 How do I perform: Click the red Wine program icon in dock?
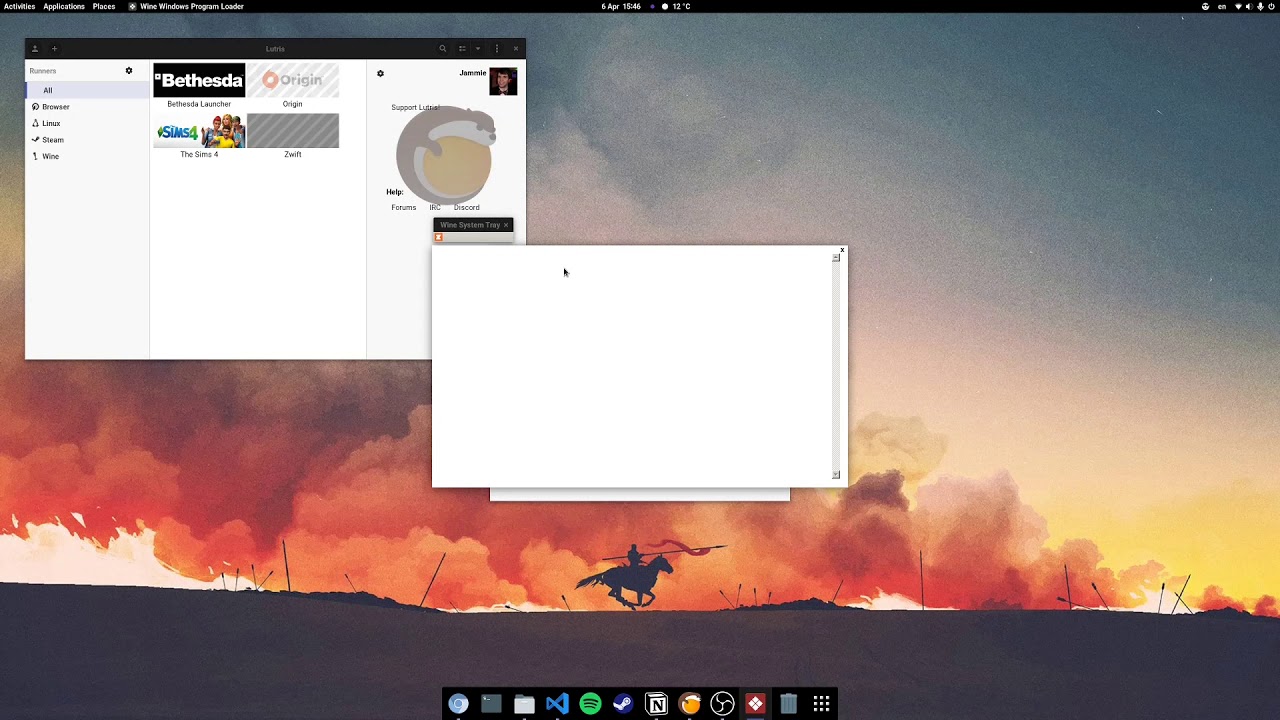pyautogui.click(x=755, y=704)
